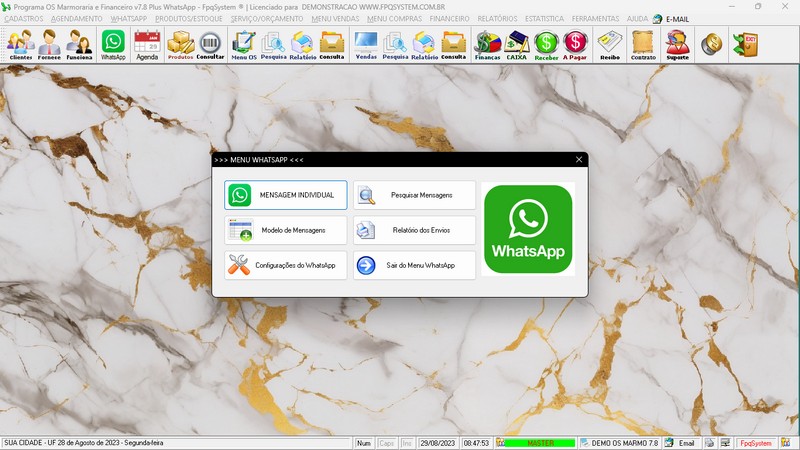The height and width of the screenshot is (450, 800).
Task: Click the computer icon in status bar
Action: pos(725,443)
